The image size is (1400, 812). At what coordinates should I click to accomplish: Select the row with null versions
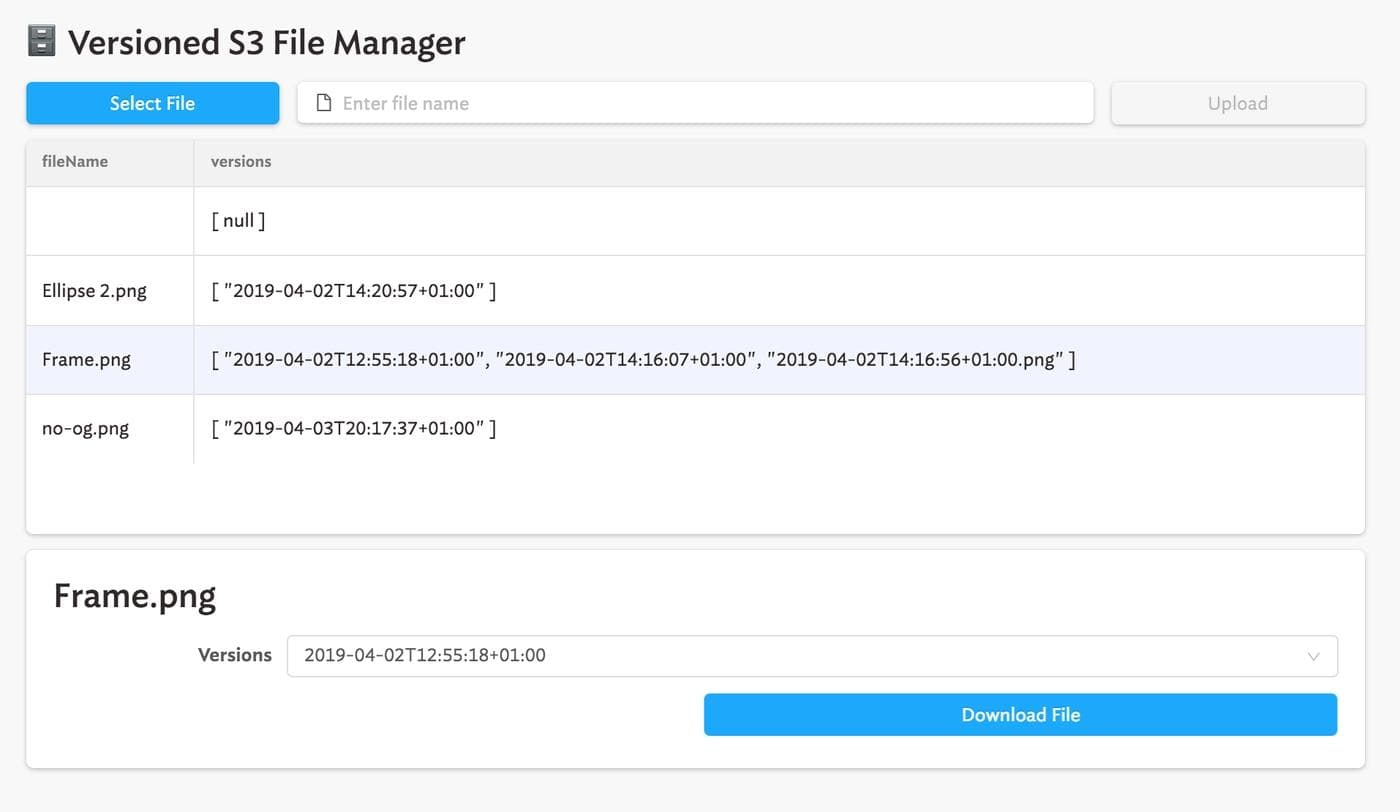pos(238,221)
